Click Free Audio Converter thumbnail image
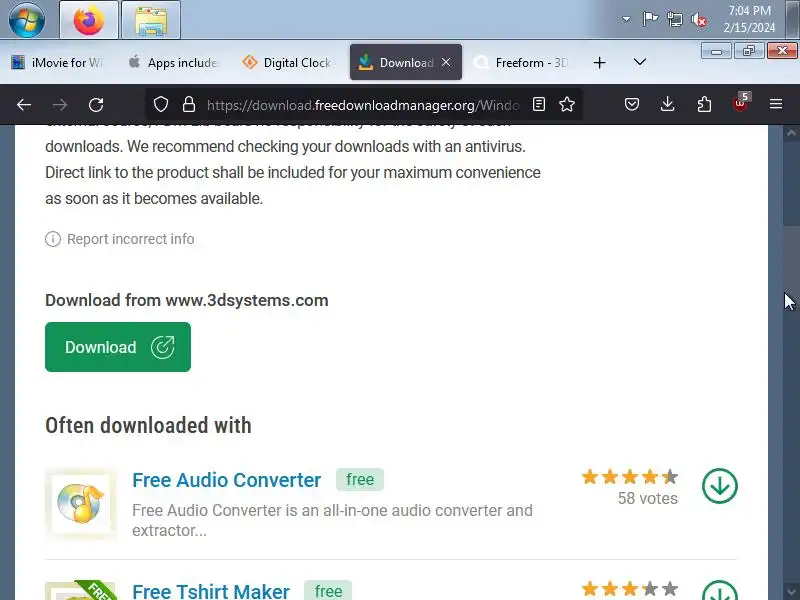The height and width of the screenshot is (600, 800). pos(81,504)
